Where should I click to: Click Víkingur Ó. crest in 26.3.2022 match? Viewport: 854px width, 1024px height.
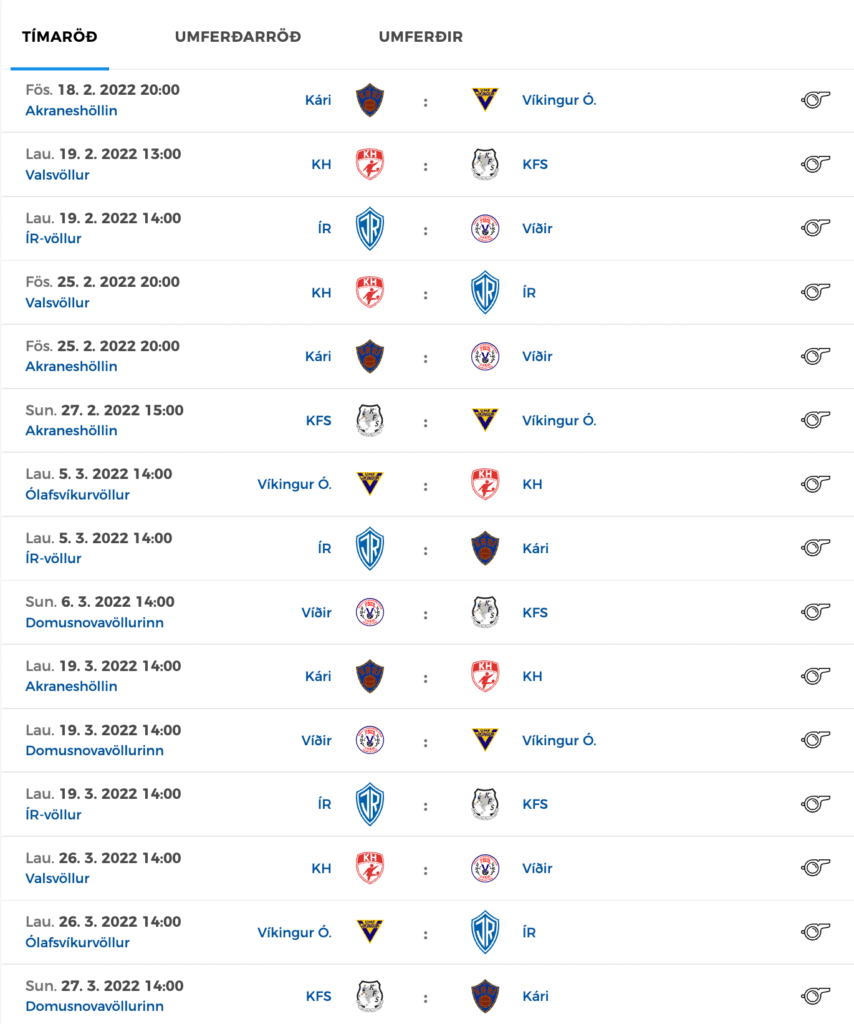[370, 931]
